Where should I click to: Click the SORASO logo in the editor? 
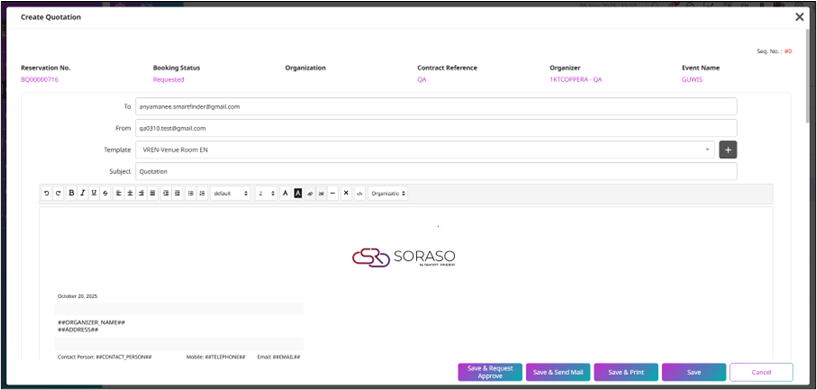pyautogui.click(x=404, y=258)
